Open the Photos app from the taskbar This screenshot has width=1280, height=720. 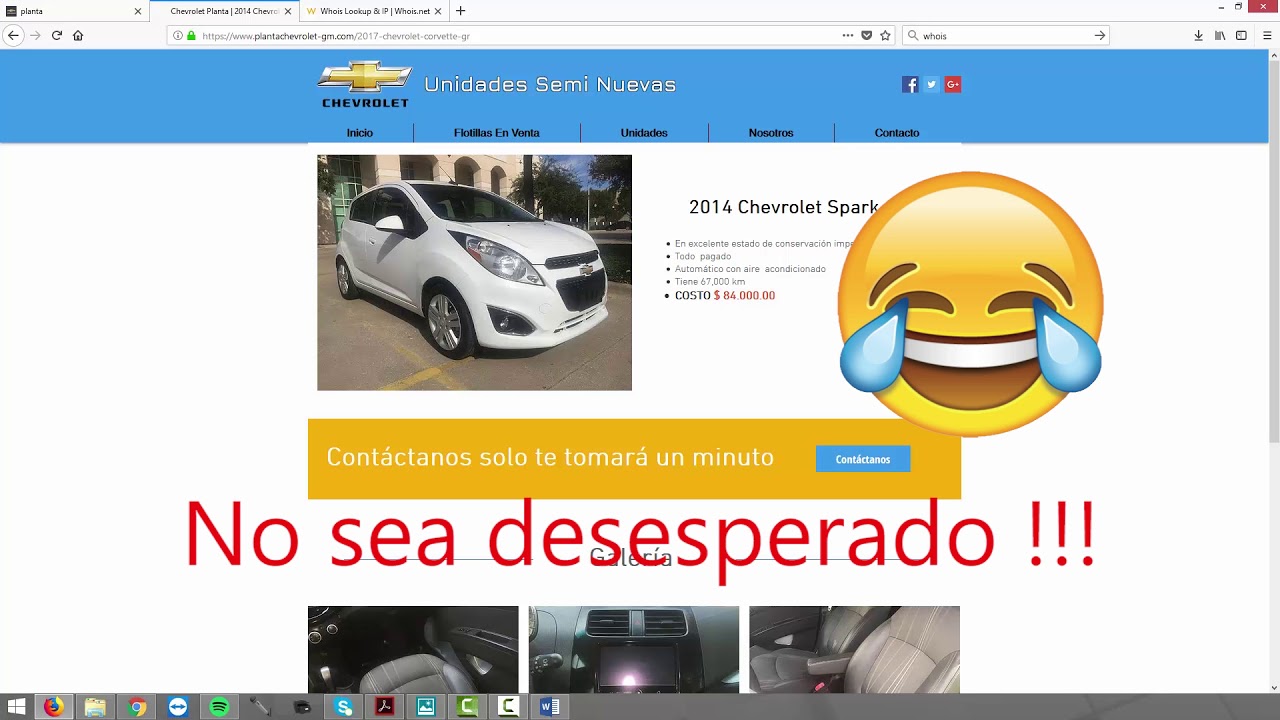[x=426, y=707]
